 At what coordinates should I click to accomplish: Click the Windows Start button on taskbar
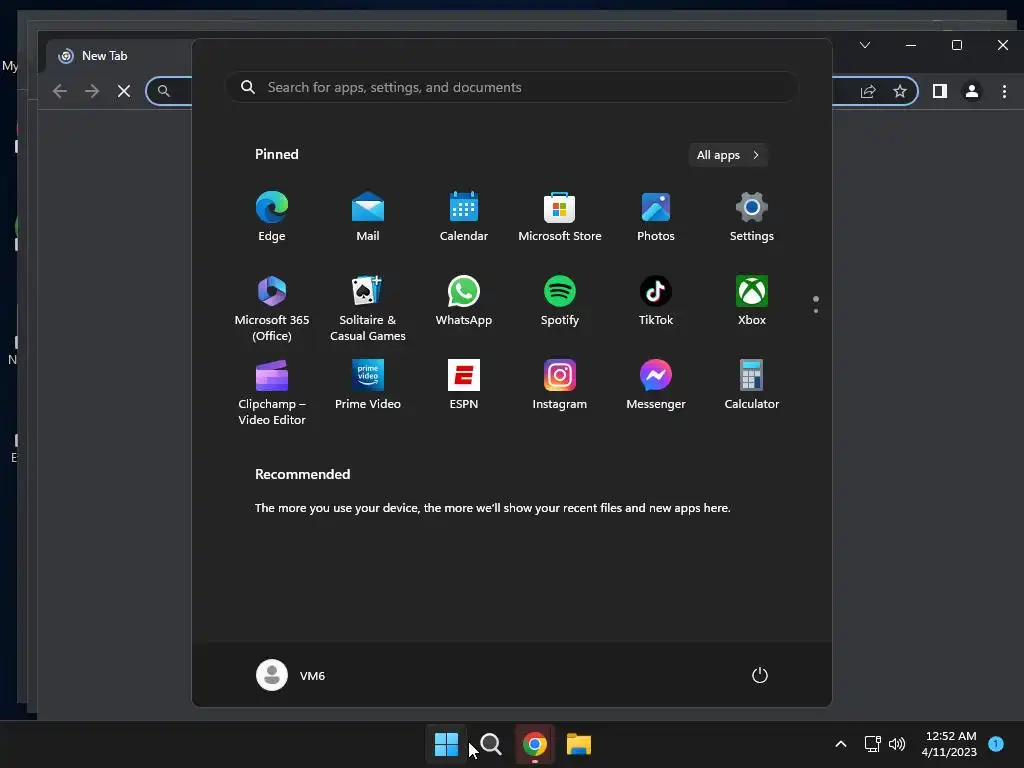(x=447, y=744)
